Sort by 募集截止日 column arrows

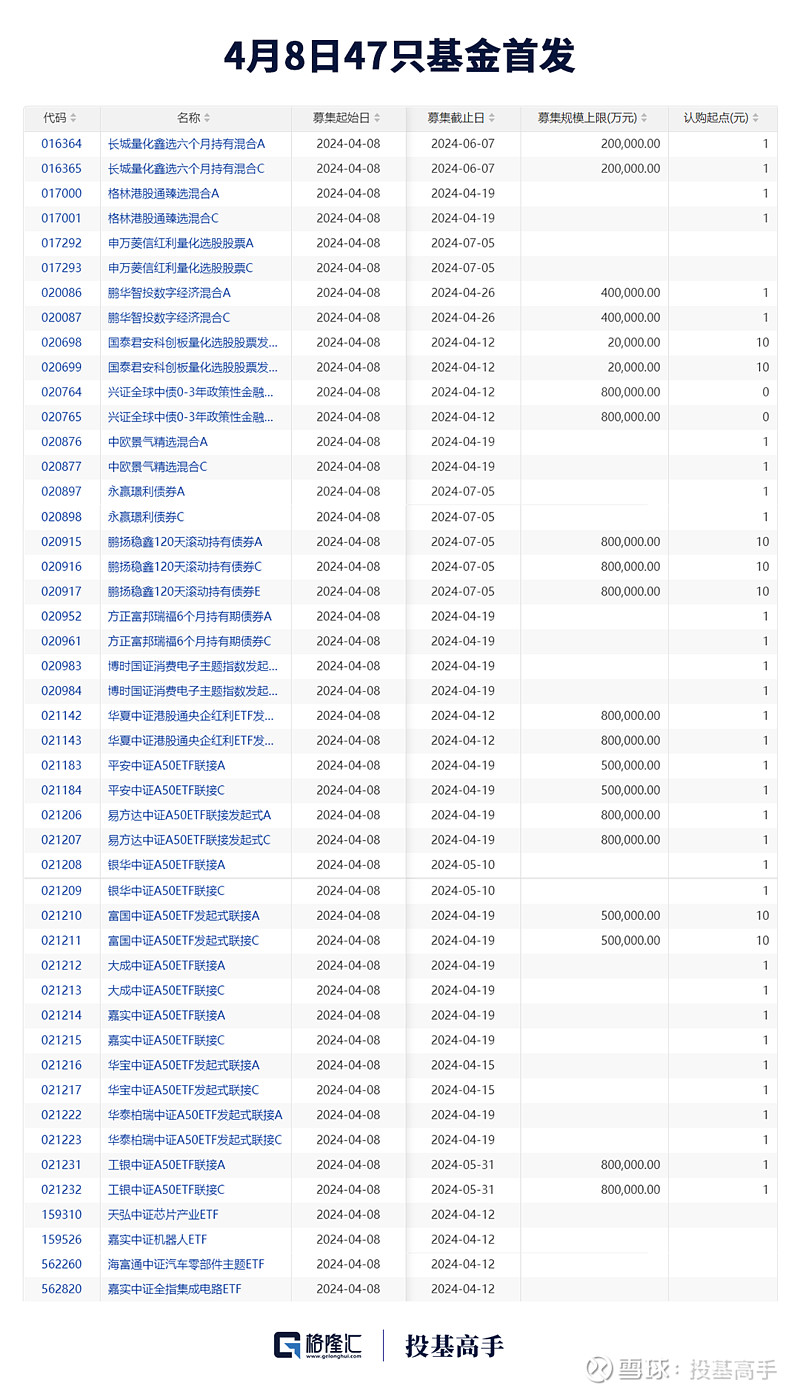(492, 119)
